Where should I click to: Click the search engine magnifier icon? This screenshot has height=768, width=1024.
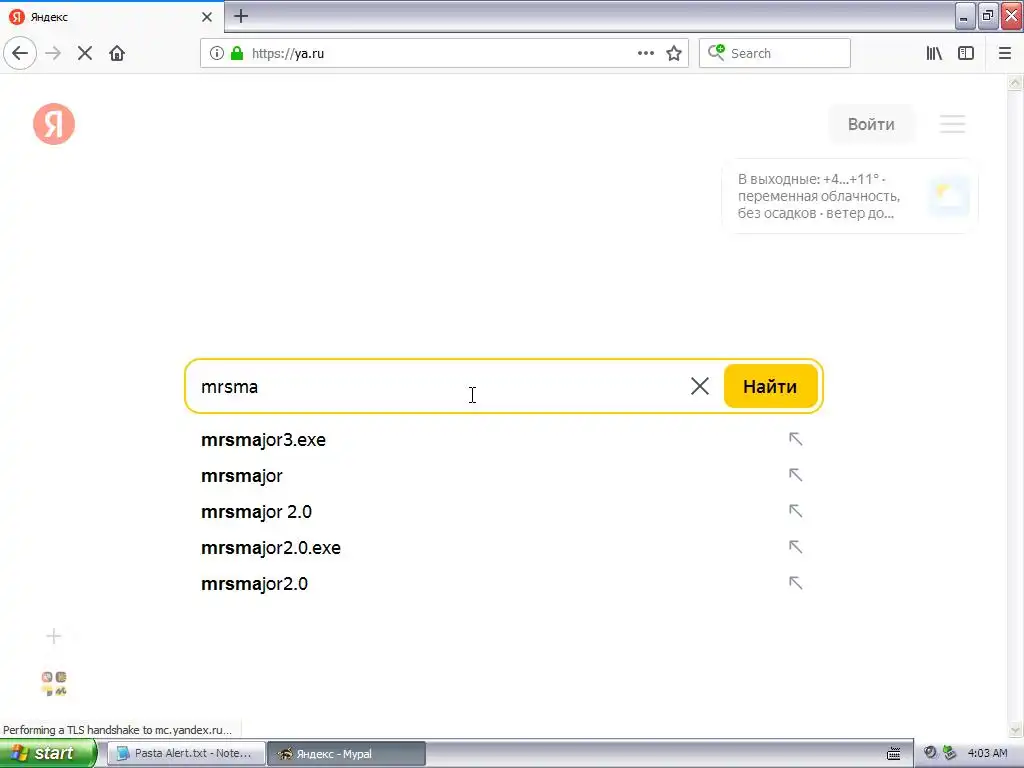(x=716, y=53)
